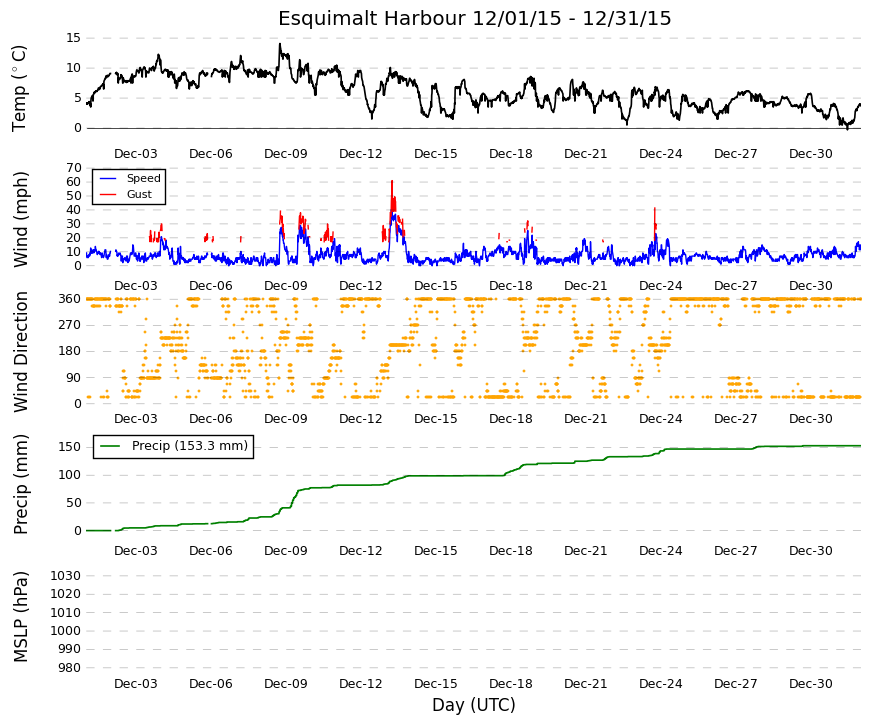Click the Wind (mph) axis label

(20, 219)
